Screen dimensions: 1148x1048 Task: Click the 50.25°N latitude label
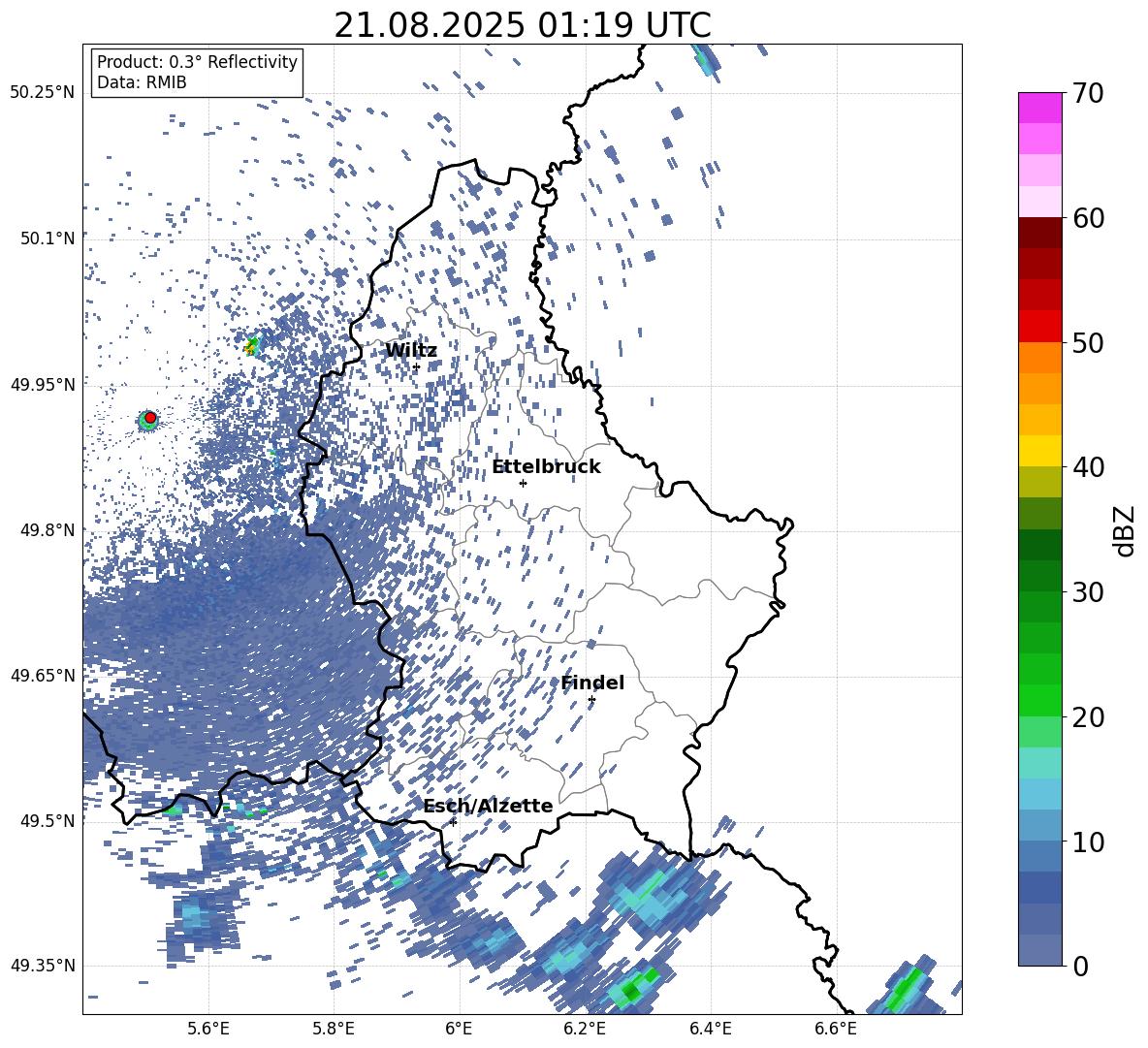(x=43, y=92)
